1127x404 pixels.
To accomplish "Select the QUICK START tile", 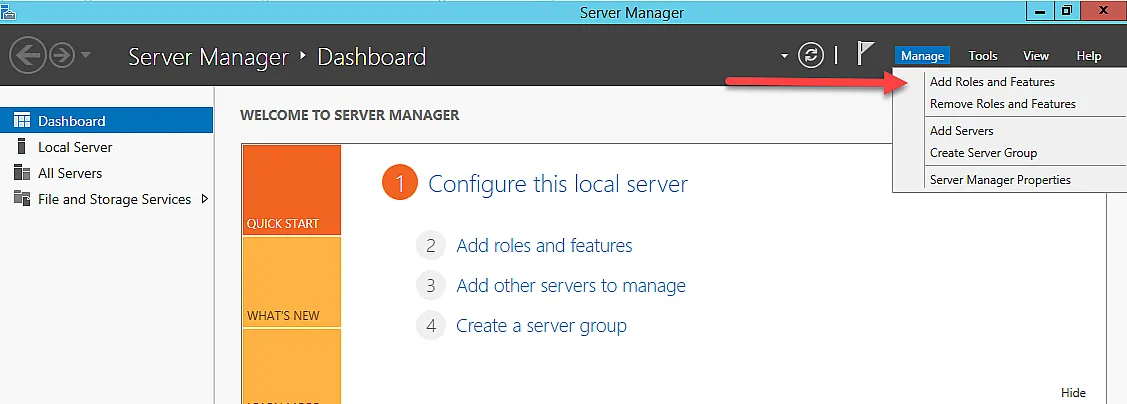I will coord(292,190).
